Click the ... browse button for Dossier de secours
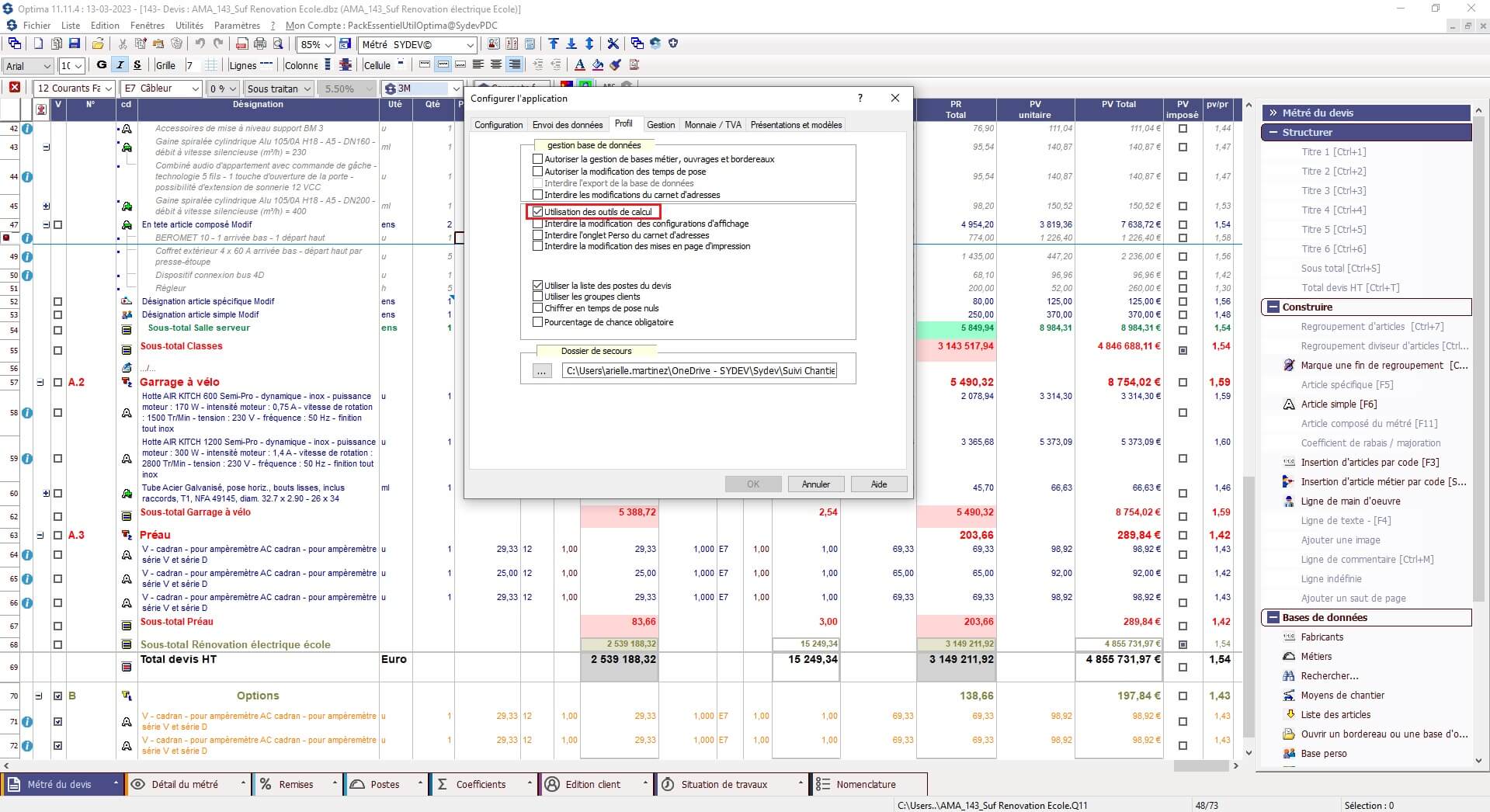 coord(541,371)
